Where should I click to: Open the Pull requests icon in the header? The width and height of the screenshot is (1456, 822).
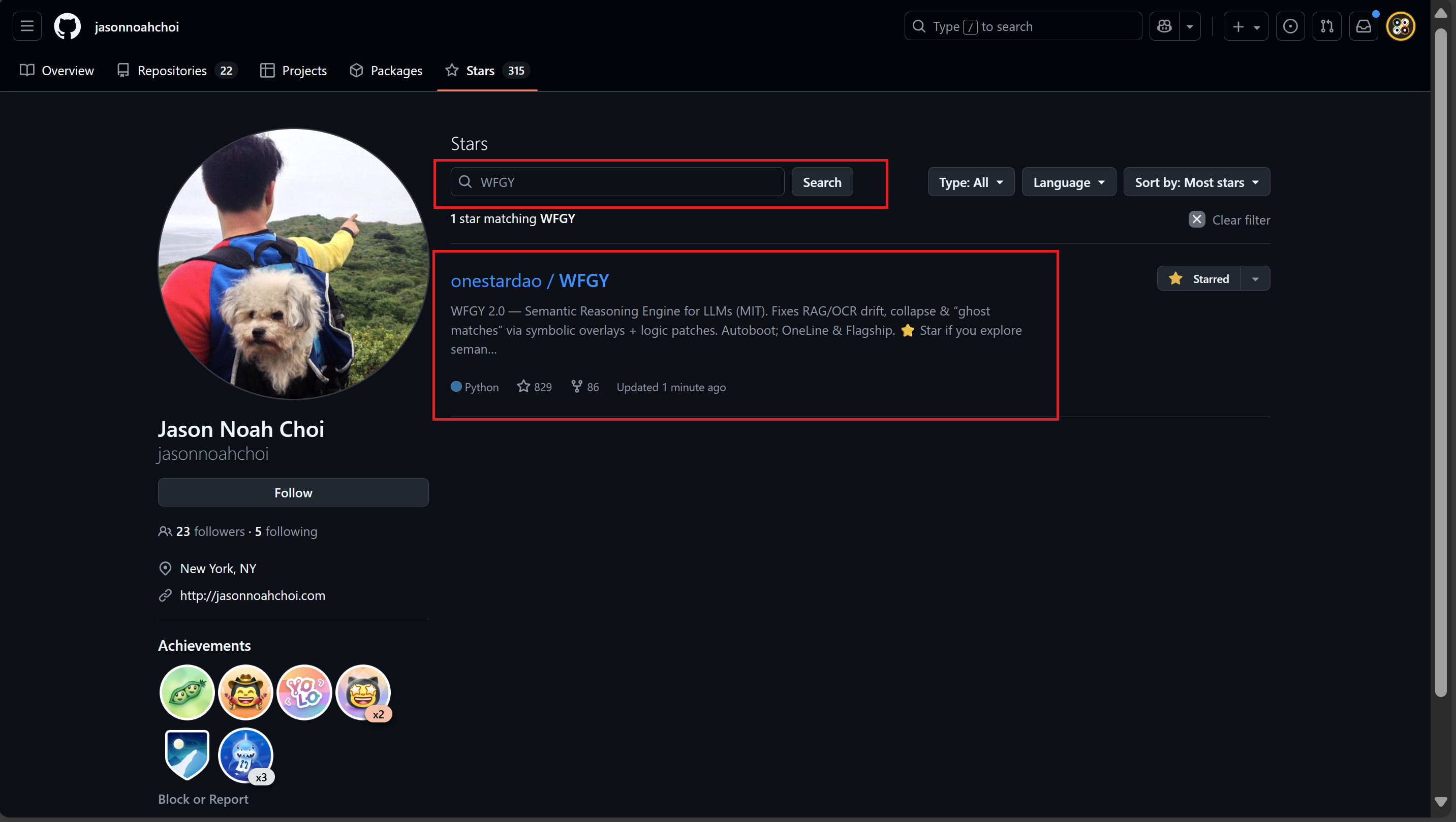pos(1326,26)
